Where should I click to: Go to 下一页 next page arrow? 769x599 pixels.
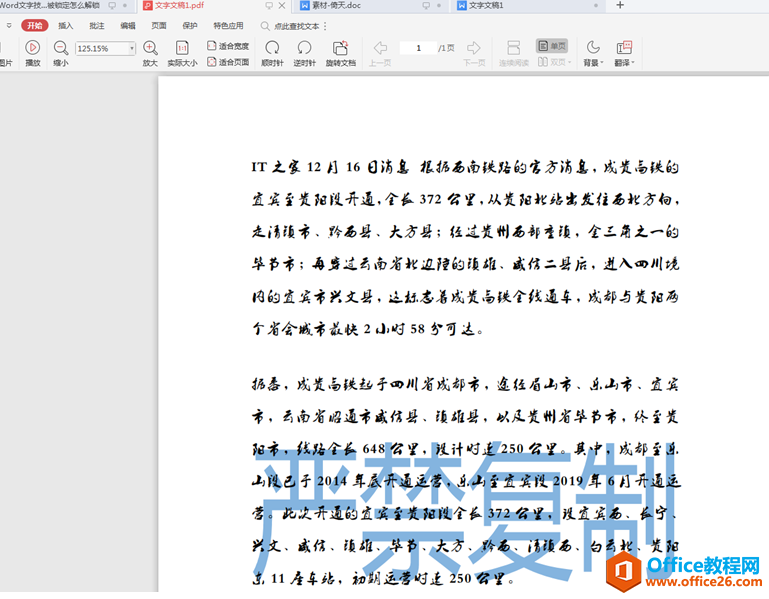pyautogui.click(x=474, y=48)
